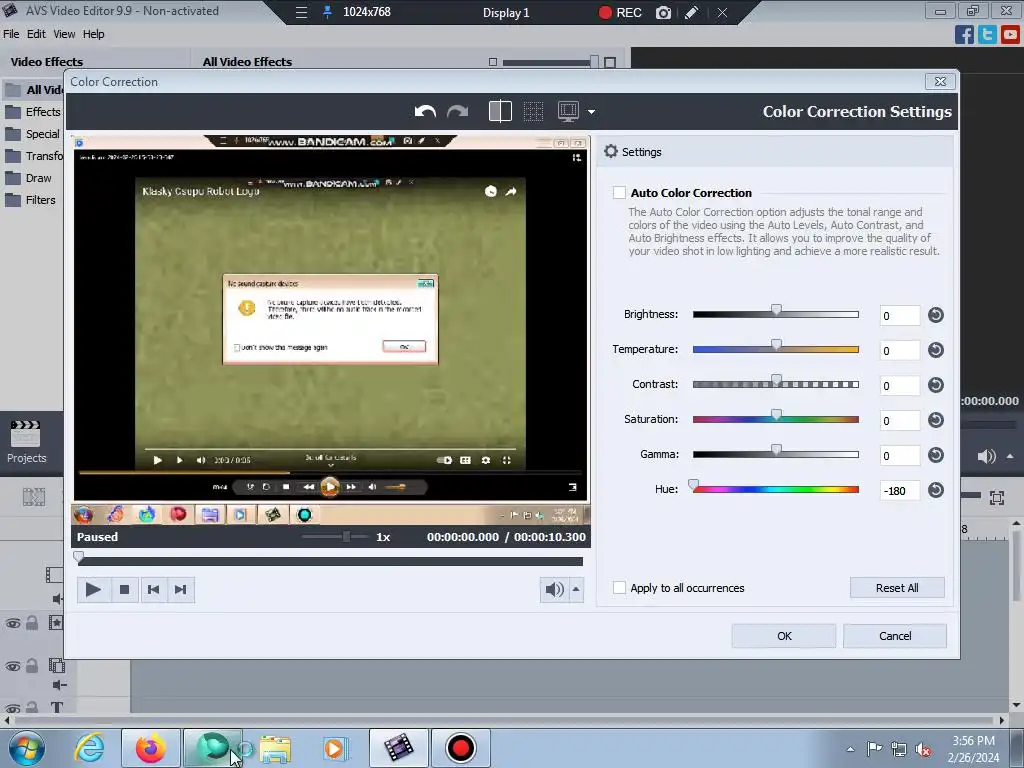1024x768 pixels.
Task: Open the Projects panel
Action: point(26,443)
